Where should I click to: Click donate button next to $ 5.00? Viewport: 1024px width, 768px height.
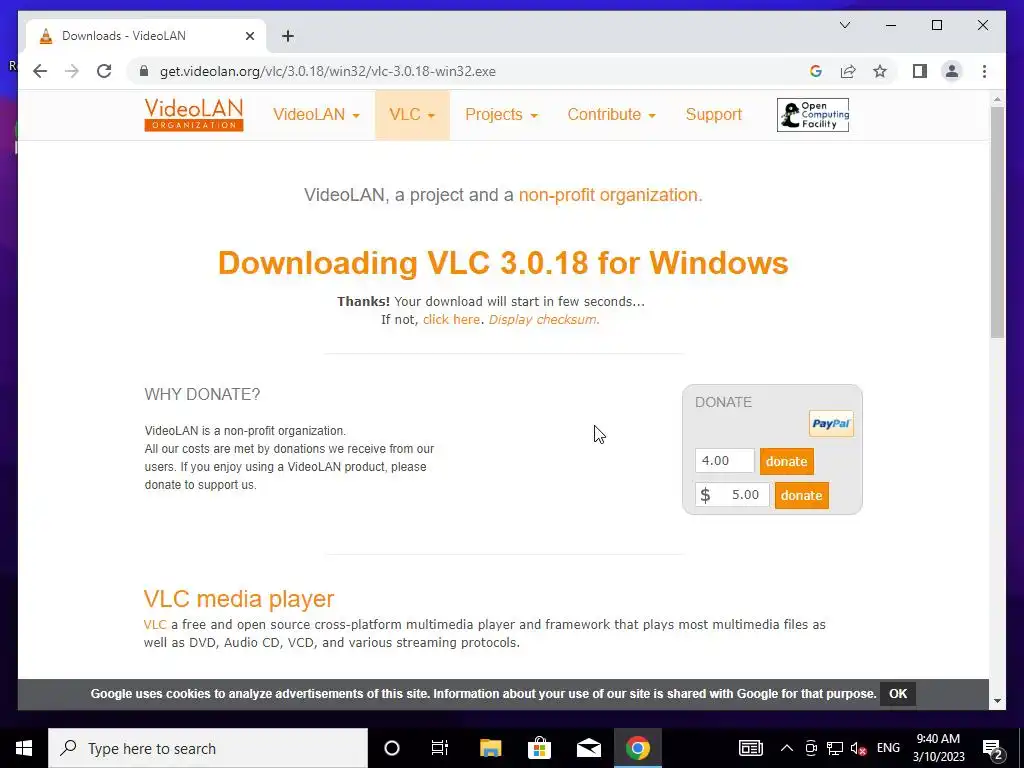click(801, 495)
